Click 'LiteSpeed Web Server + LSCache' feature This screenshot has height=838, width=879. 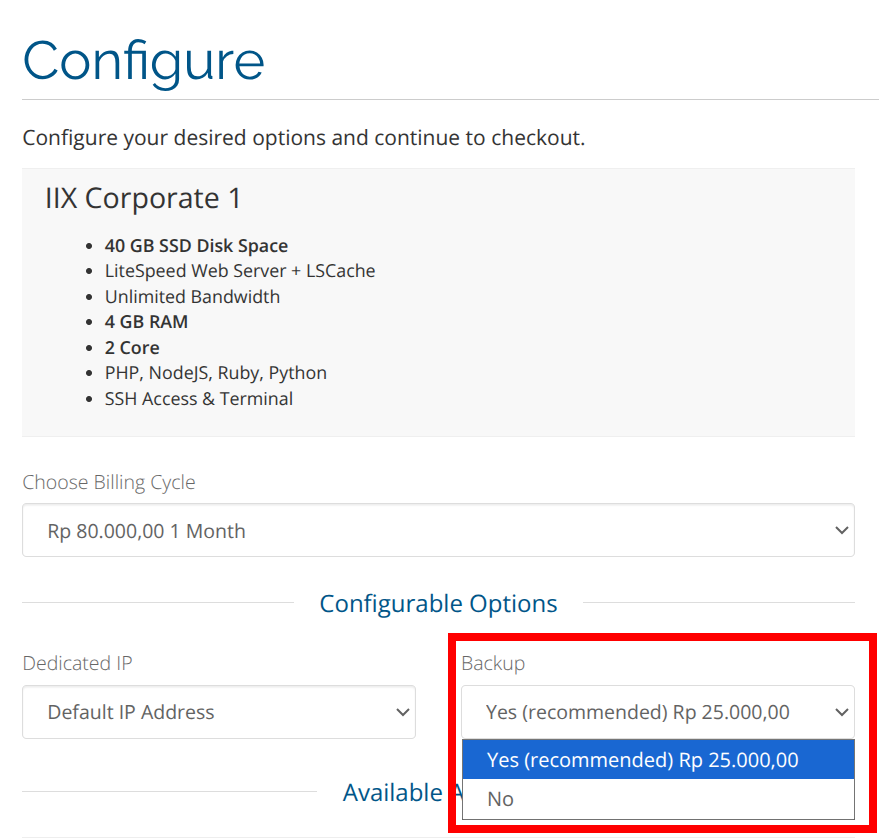[x=240, y=271]
